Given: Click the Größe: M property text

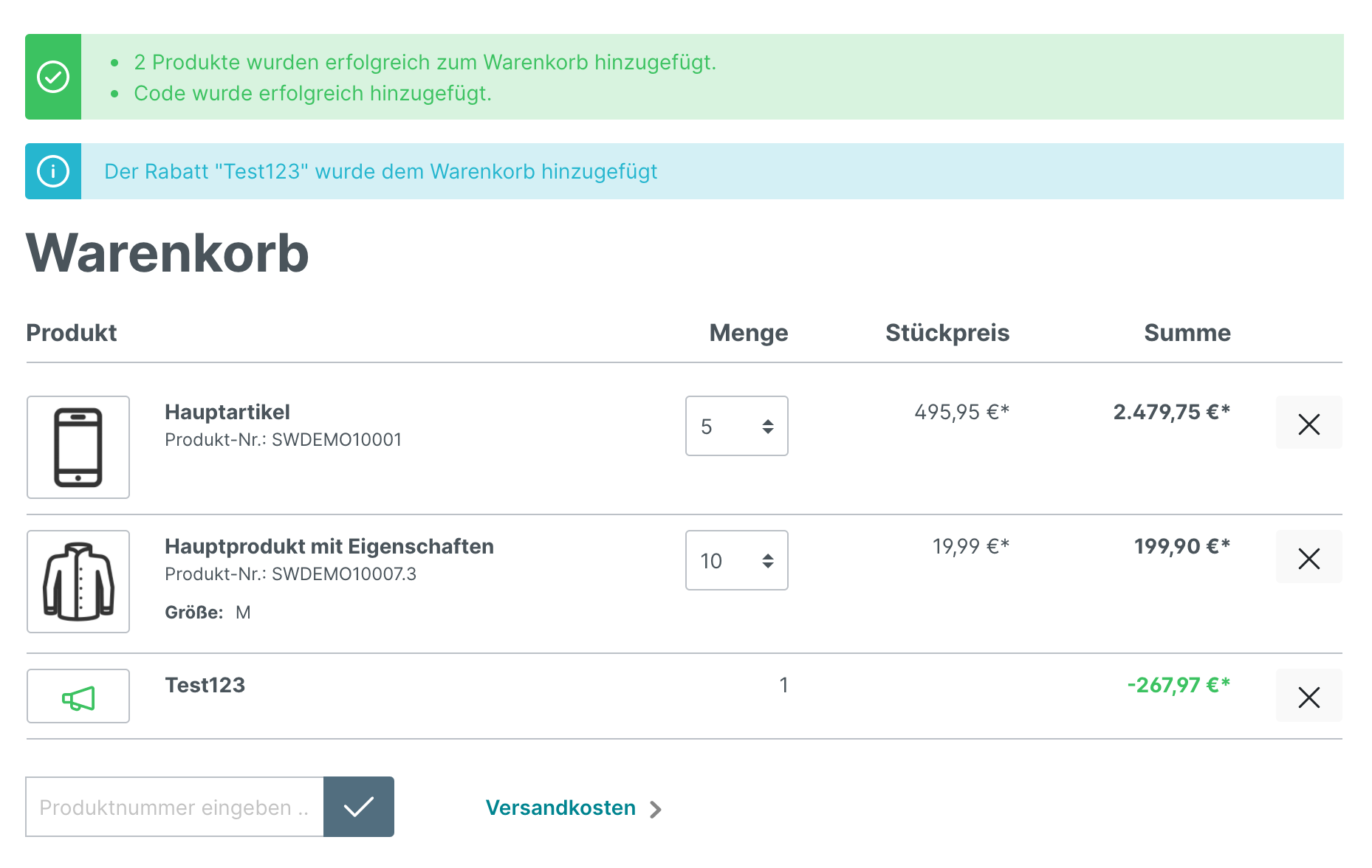Looking at the screenshot, I should coord(207,613).
